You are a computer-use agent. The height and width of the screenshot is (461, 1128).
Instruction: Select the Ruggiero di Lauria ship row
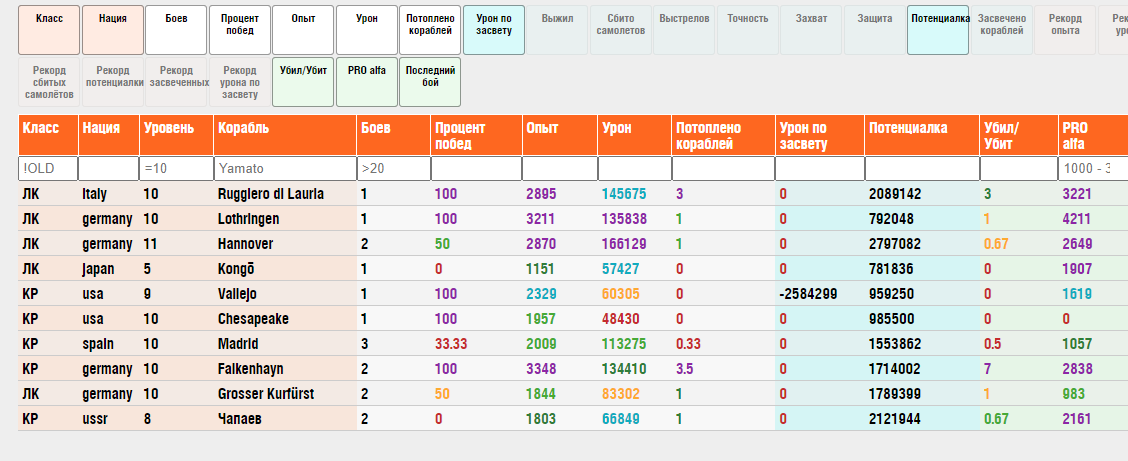click(270, 194)
